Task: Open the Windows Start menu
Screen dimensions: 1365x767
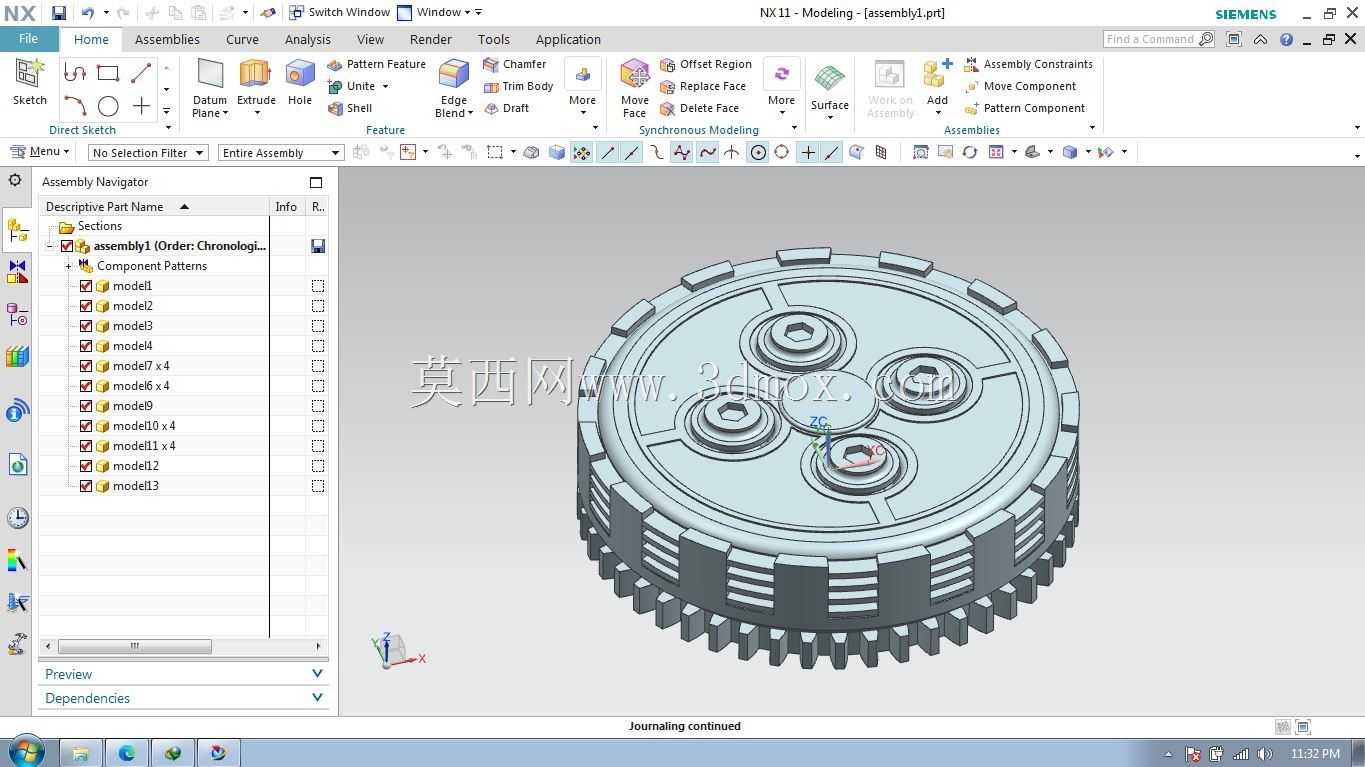Action: click(25, 753)
